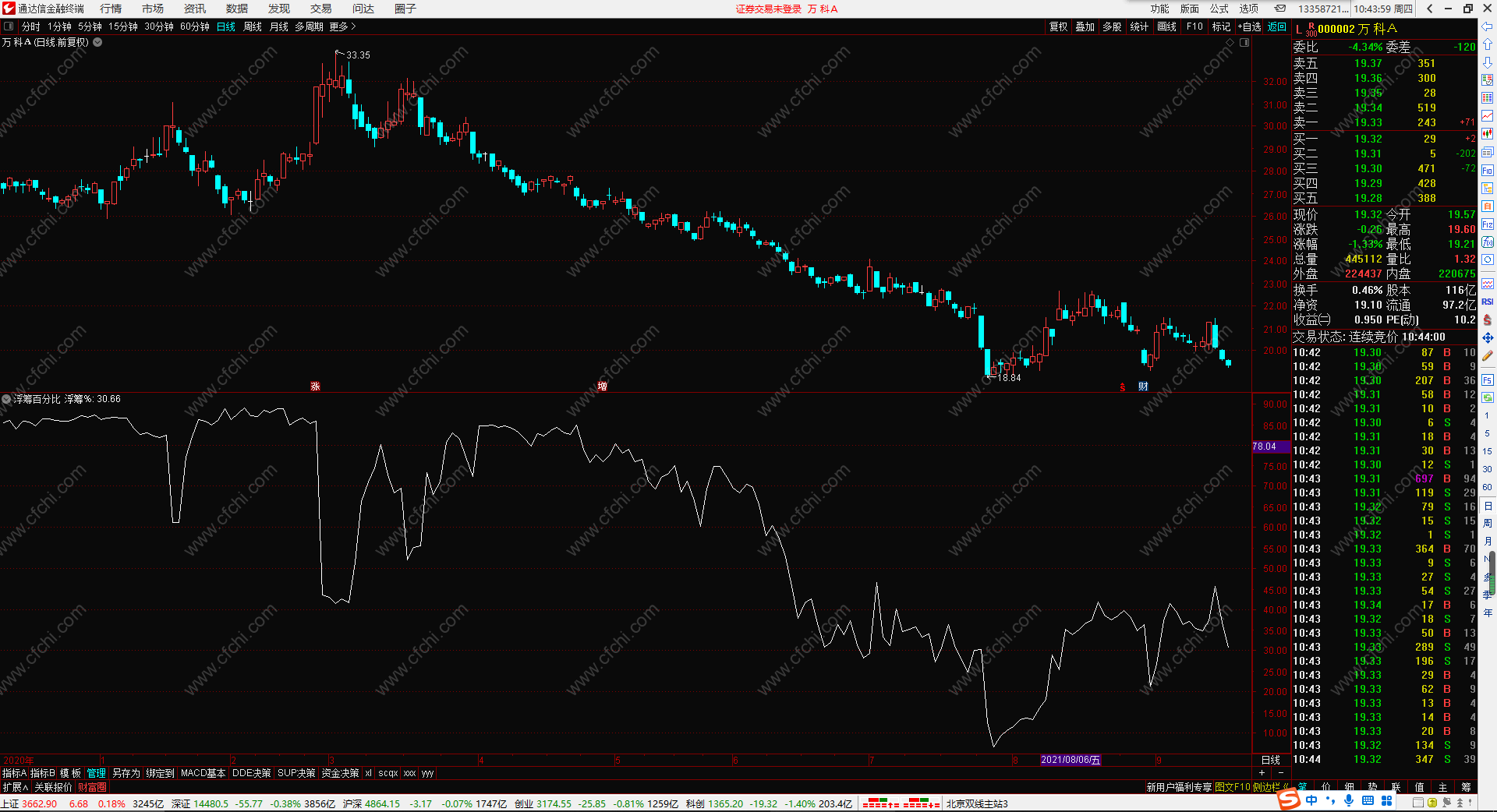Select the 季 quarterly period in sidebar

pos(1487,595)
